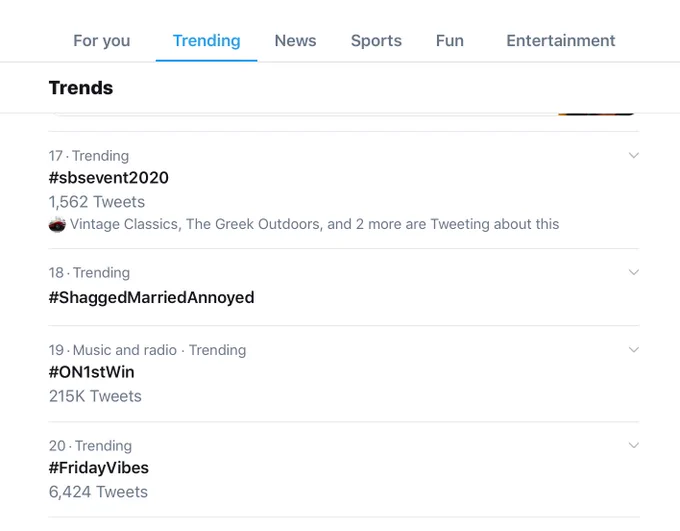This screenshot has height=531, width=680.
Task: Open the #ShaggedMarriedAnnoyed trend
Action: coord(151,298)
